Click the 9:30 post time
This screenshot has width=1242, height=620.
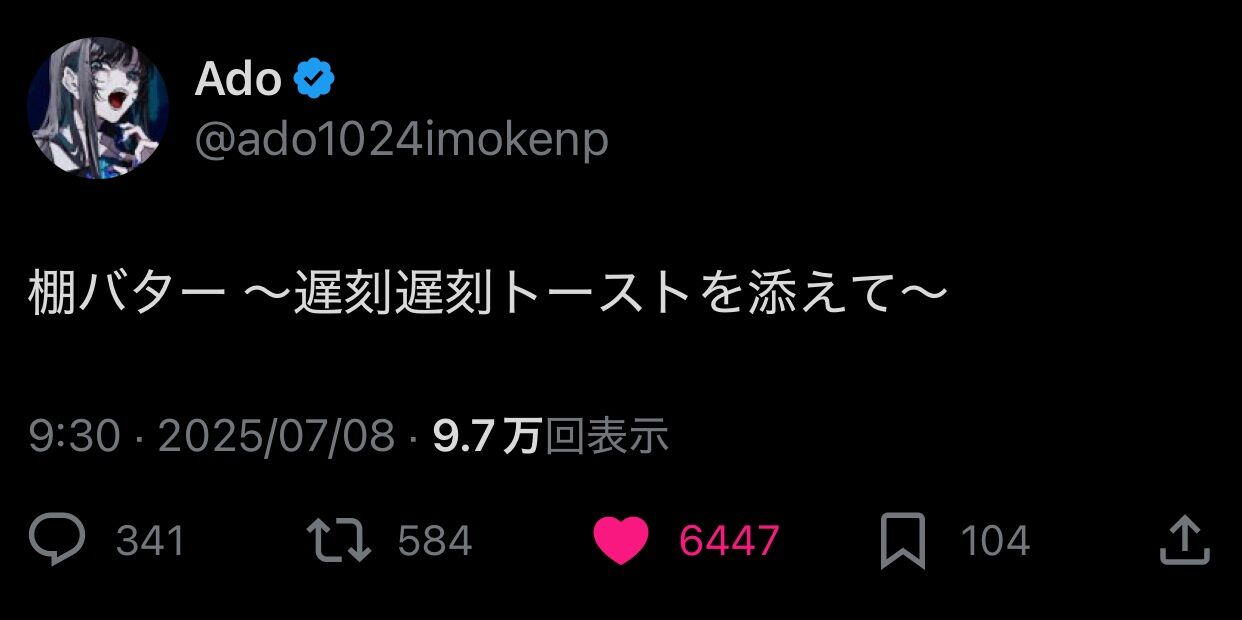(75, 437)
